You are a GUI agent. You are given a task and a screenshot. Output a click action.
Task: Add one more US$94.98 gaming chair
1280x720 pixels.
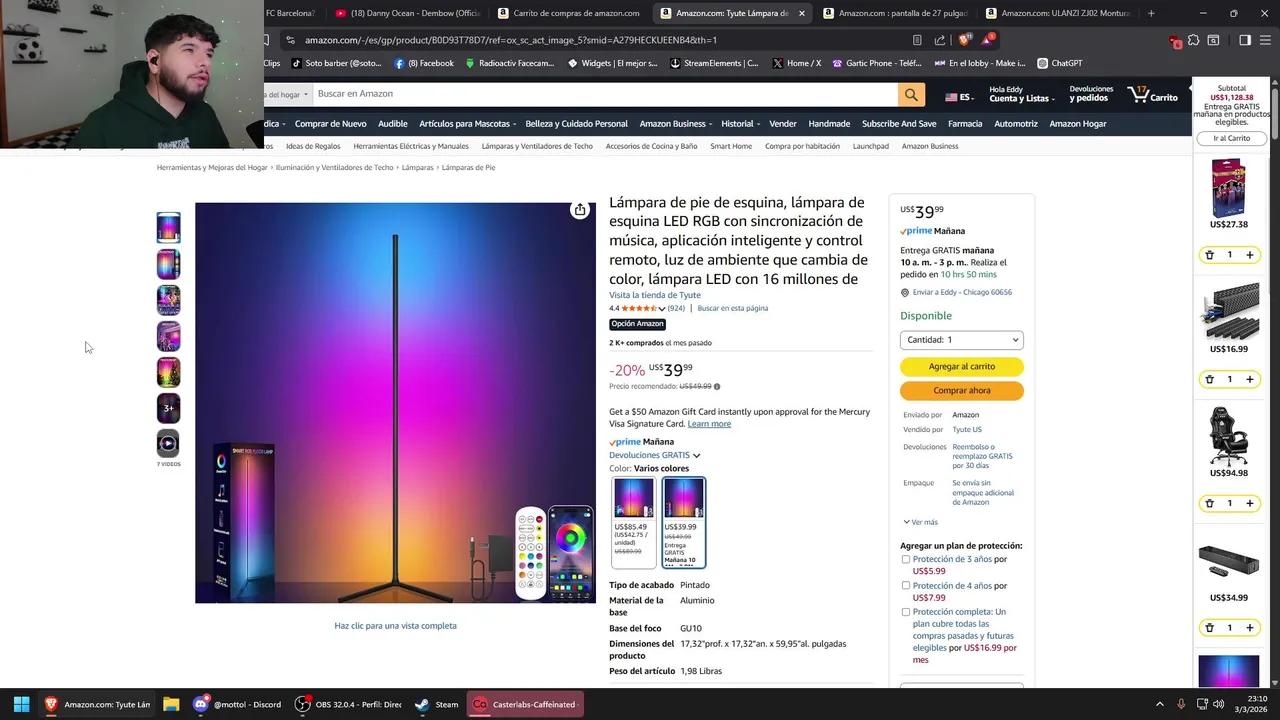pos(1249,503)
